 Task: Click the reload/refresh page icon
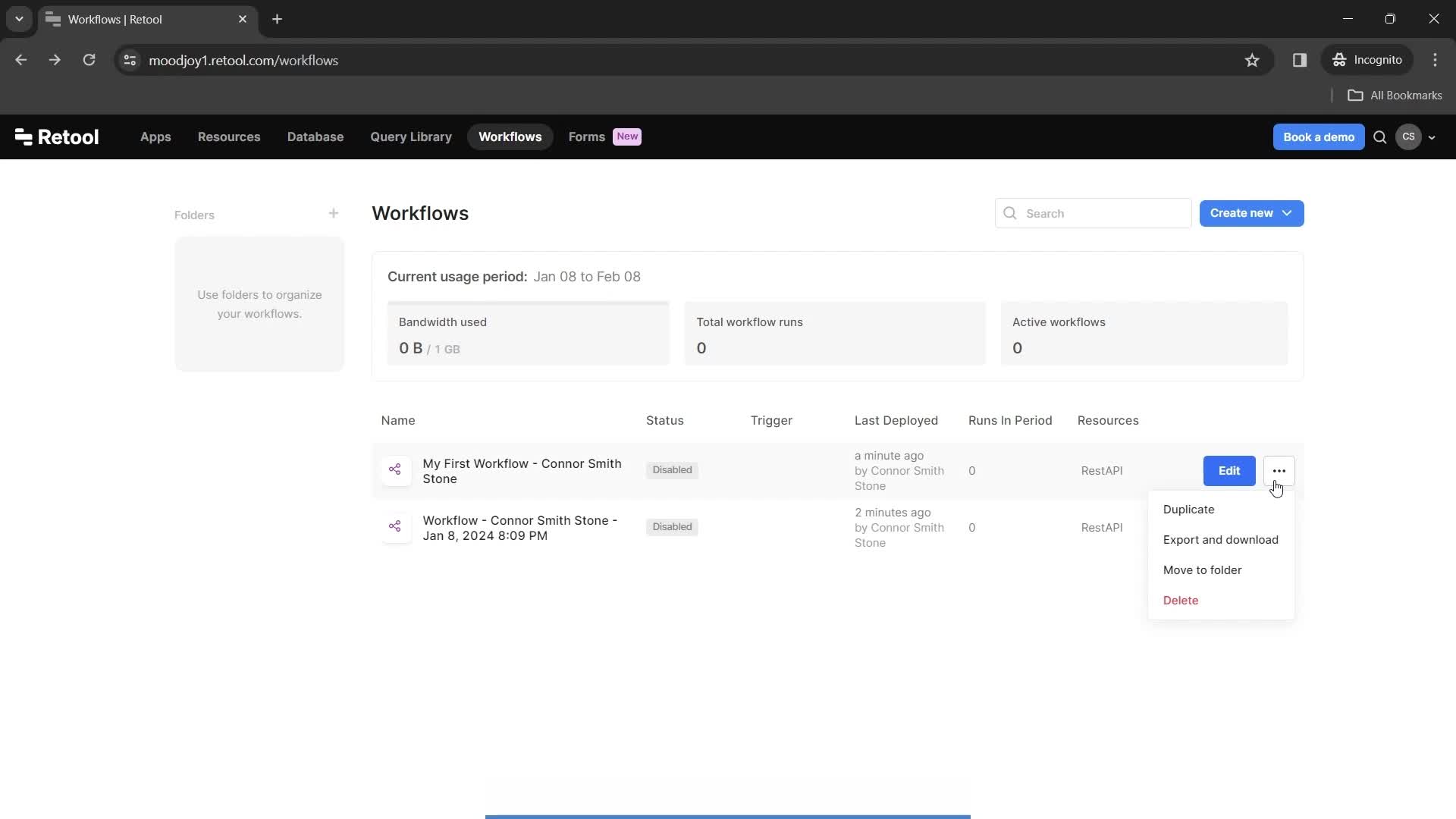click(89, 60)
